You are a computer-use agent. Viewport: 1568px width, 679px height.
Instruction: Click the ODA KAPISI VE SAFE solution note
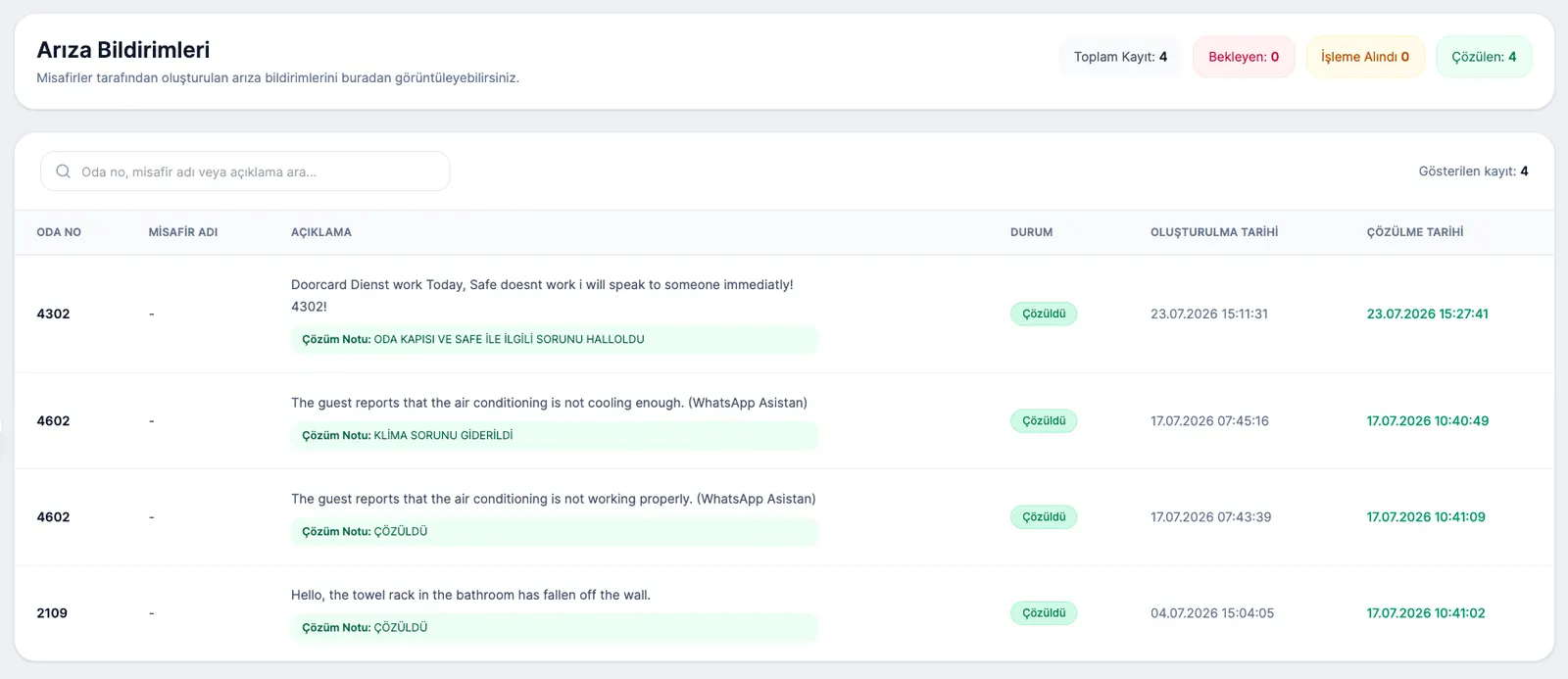555,339
